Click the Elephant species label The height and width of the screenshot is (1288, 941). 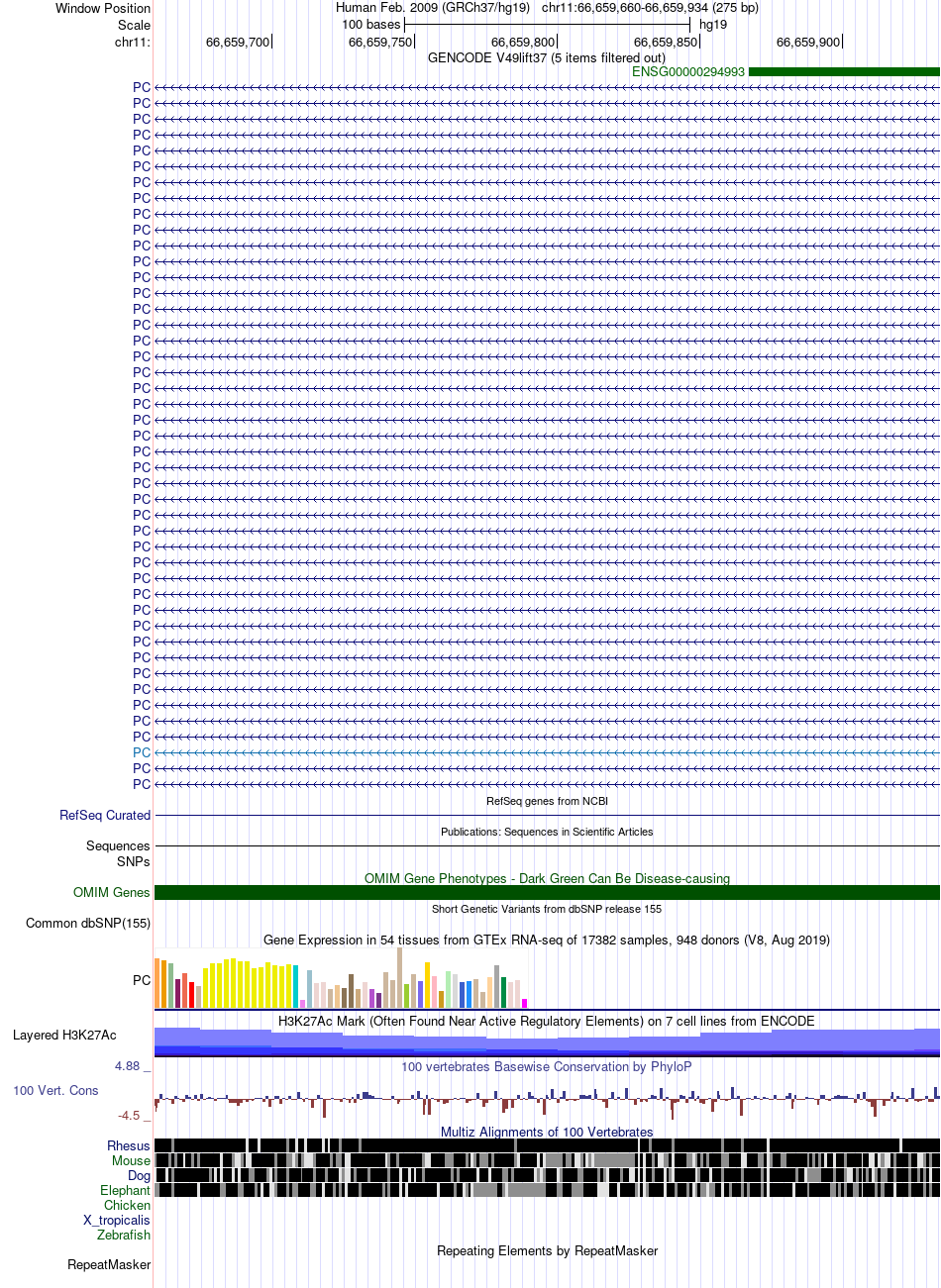126,1190
